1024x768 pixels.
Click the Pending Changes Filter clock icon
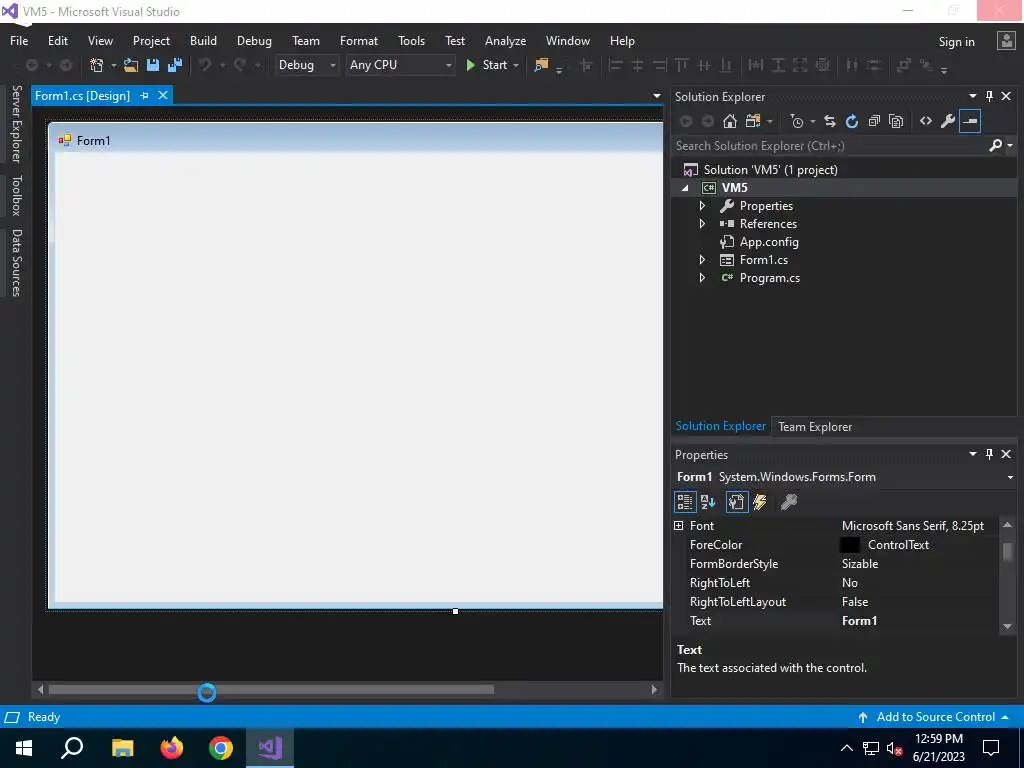(796, 121)
